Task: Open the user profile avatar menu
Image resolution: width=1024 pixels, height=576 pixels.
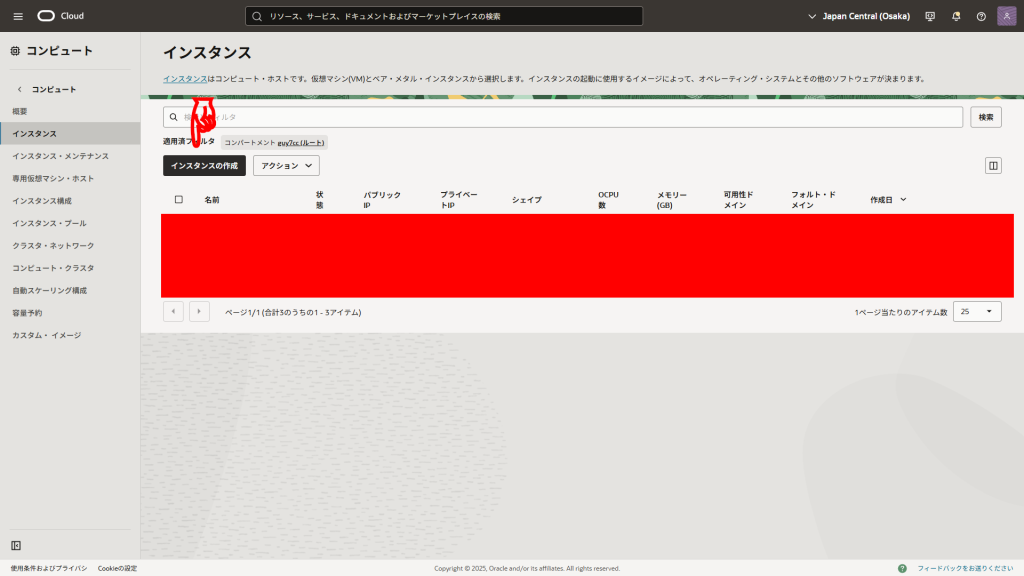Action: (x=1006, y=16)
